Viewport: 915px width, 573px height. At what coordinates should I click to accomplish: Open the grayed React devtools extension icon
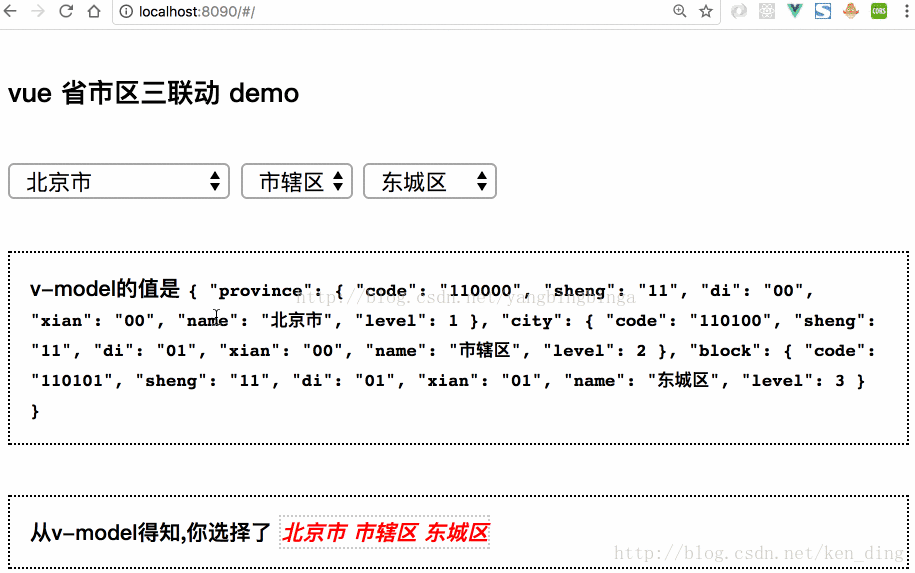[767, 11]
